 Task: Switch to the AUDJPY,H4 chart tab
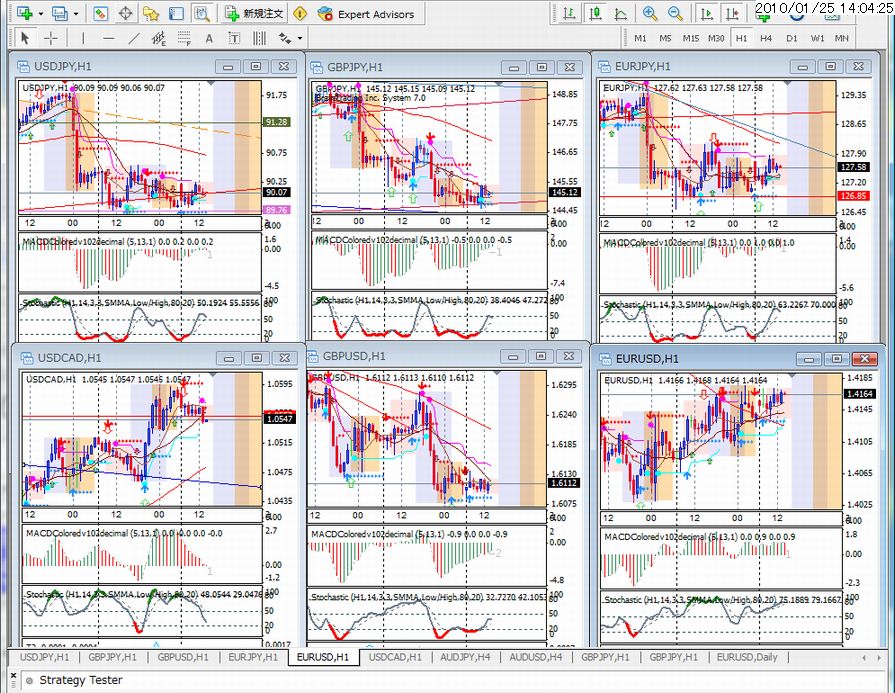tap(465, 657)
